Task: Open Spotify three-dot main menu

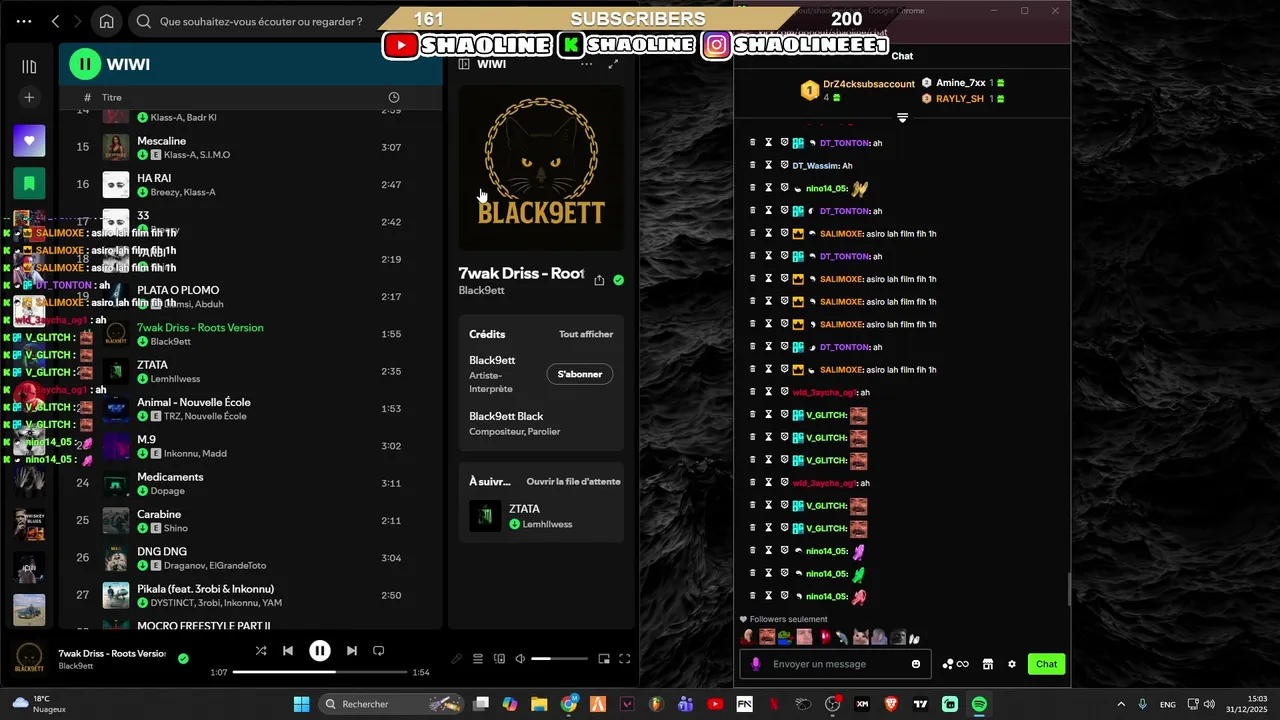Action: click(x=23, y=21)
